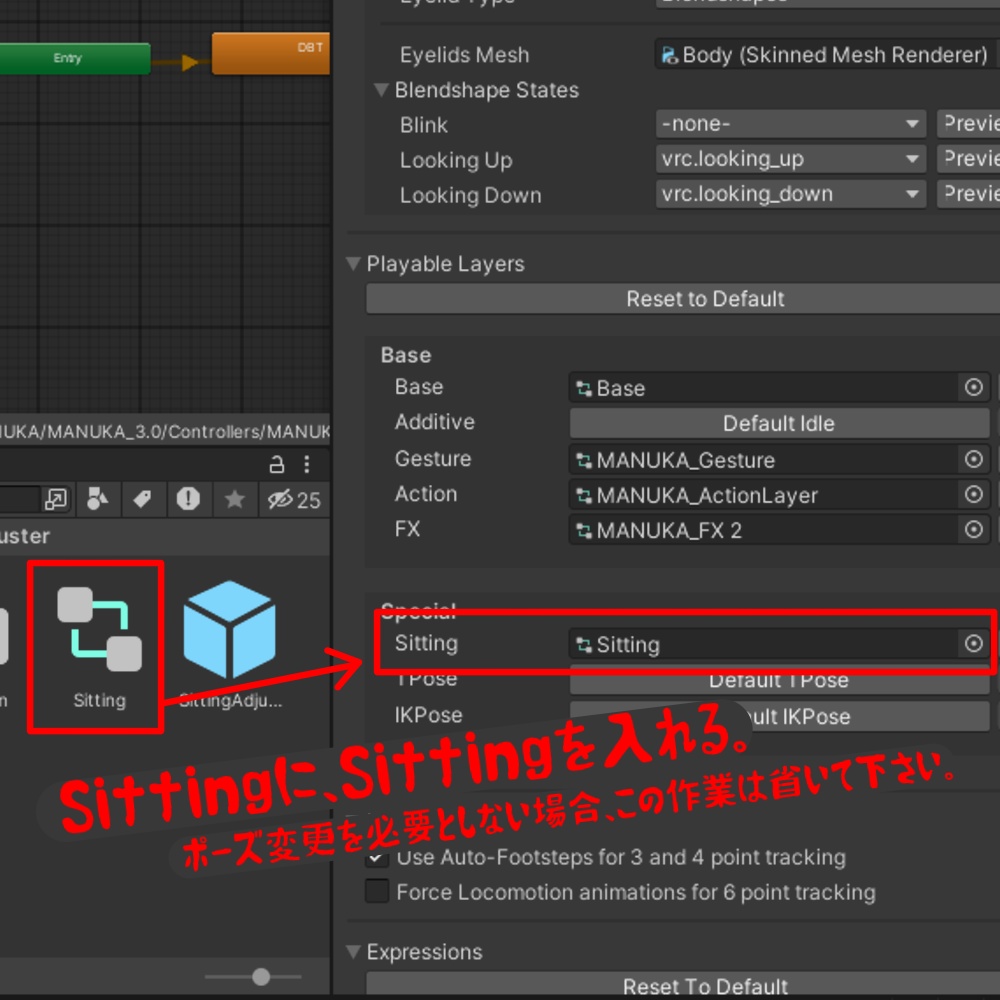Click Reset to Default under Playable Layers

(683, 299)
